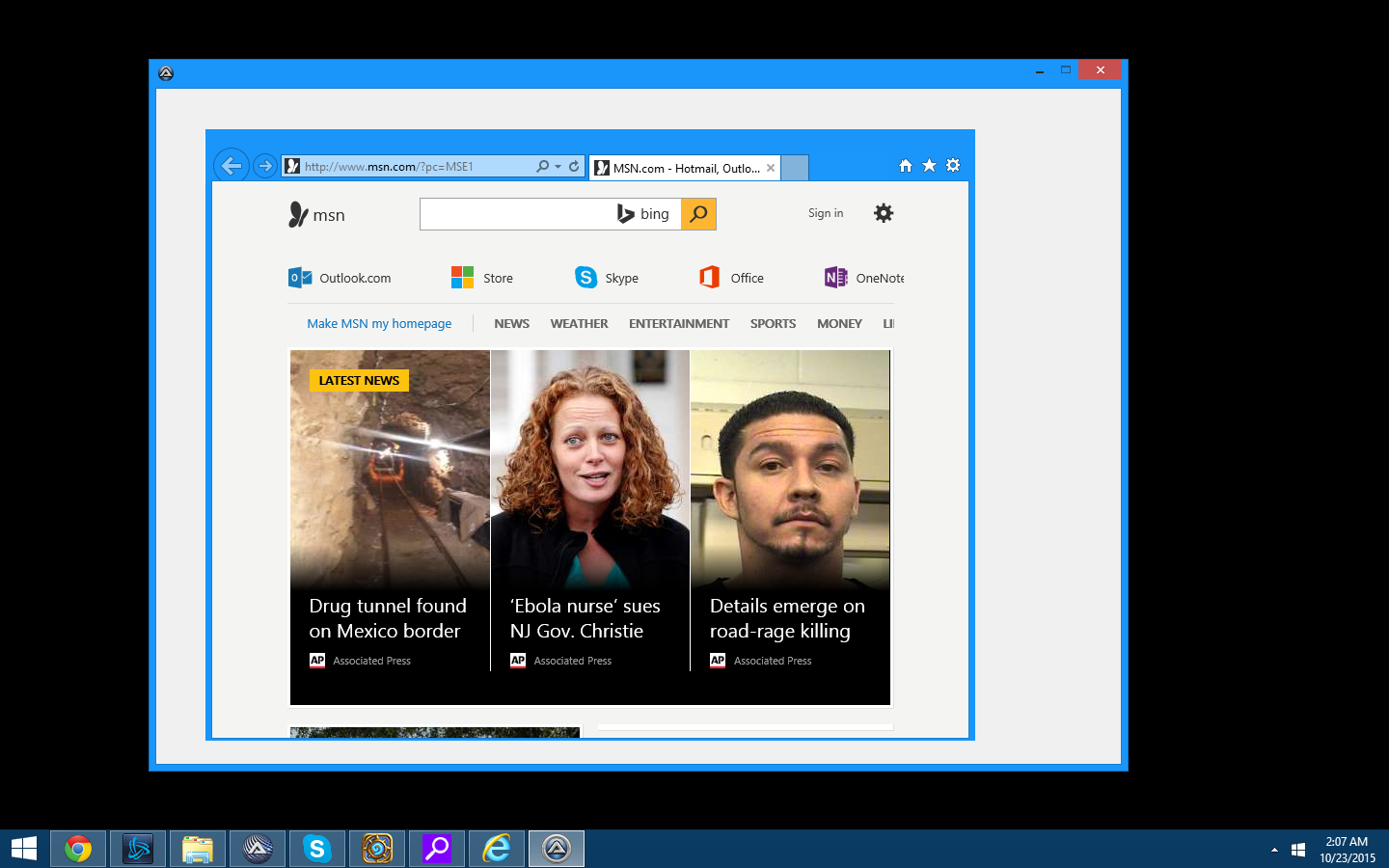This screenshot has height=868, width=1389.
Task: Click the orange search magnifier button
Action: (x=698, y=214)
